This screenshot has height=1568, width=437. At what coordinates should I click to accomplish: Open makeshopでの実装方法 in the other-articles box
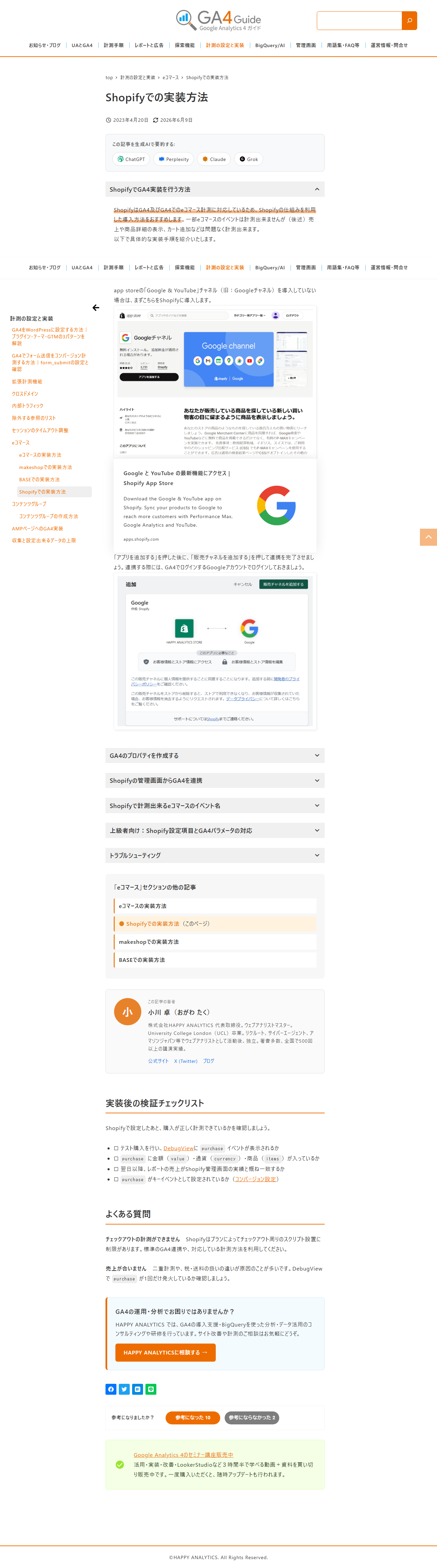215,942
